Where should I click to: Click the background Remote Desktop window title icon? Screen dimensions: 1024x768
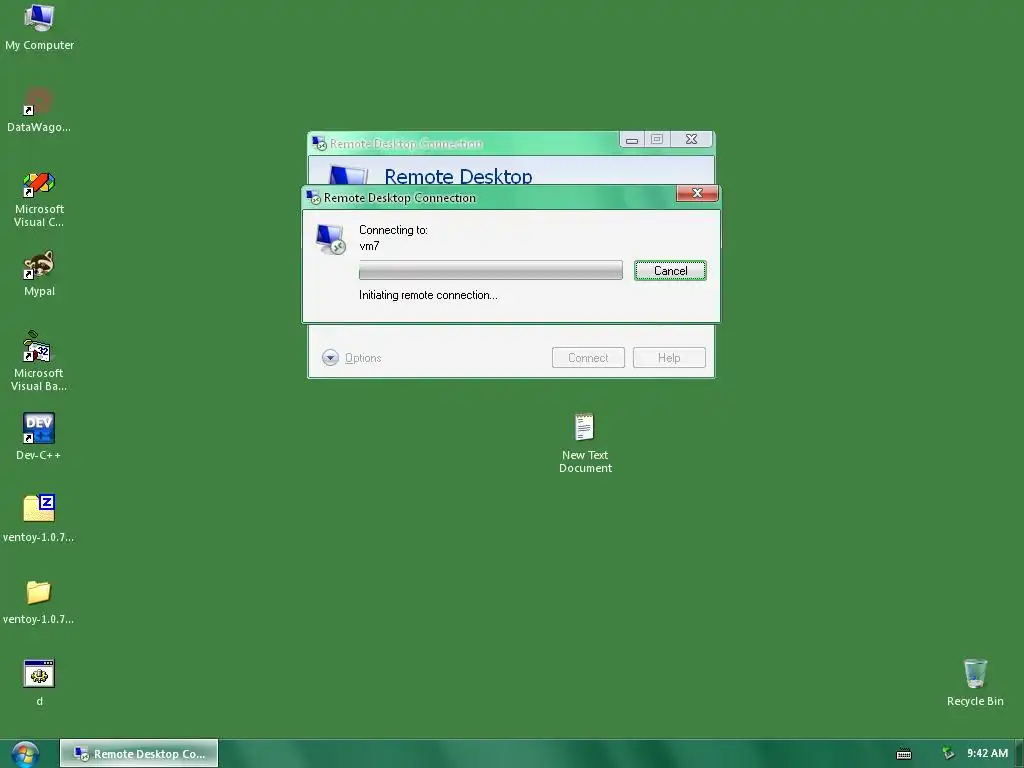(319, 143)
